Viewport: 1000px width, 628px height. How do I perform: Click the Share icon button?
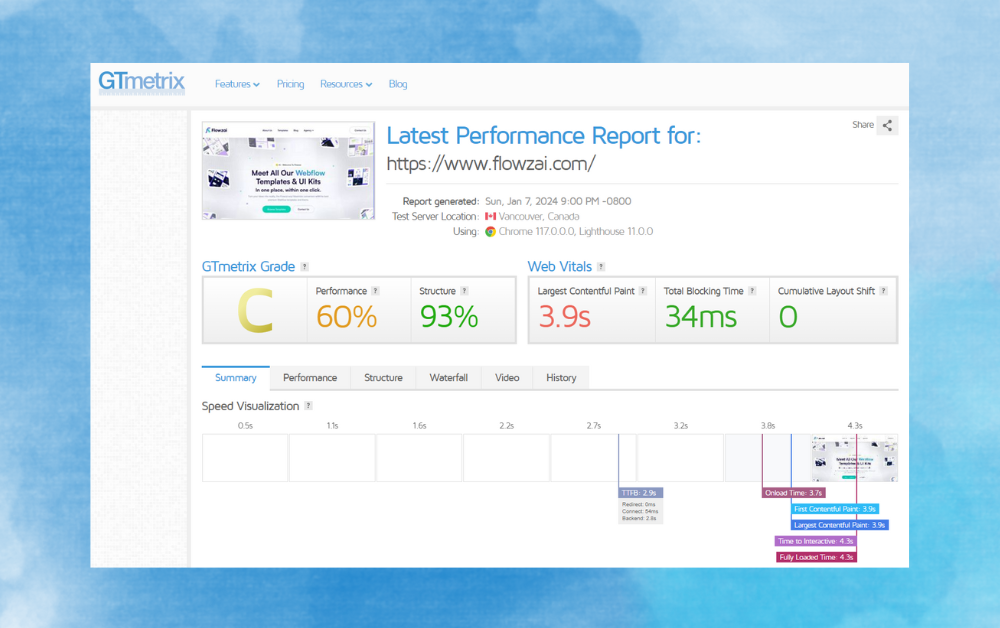(x=887, y=126)
